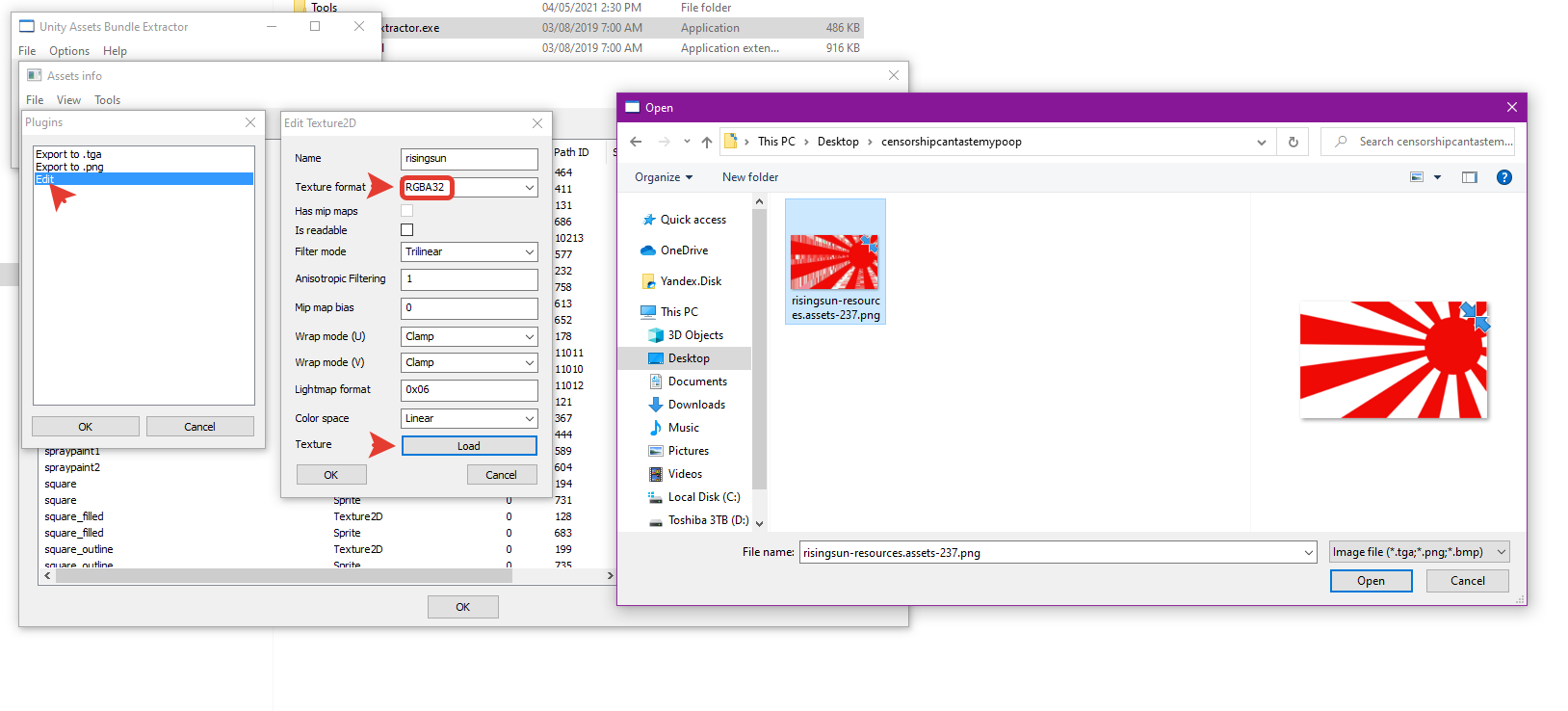1568x711 pixels.
Task: Select the Desktop icon in navigation pane
Action: pyautogui.click(x=656, y=358)
